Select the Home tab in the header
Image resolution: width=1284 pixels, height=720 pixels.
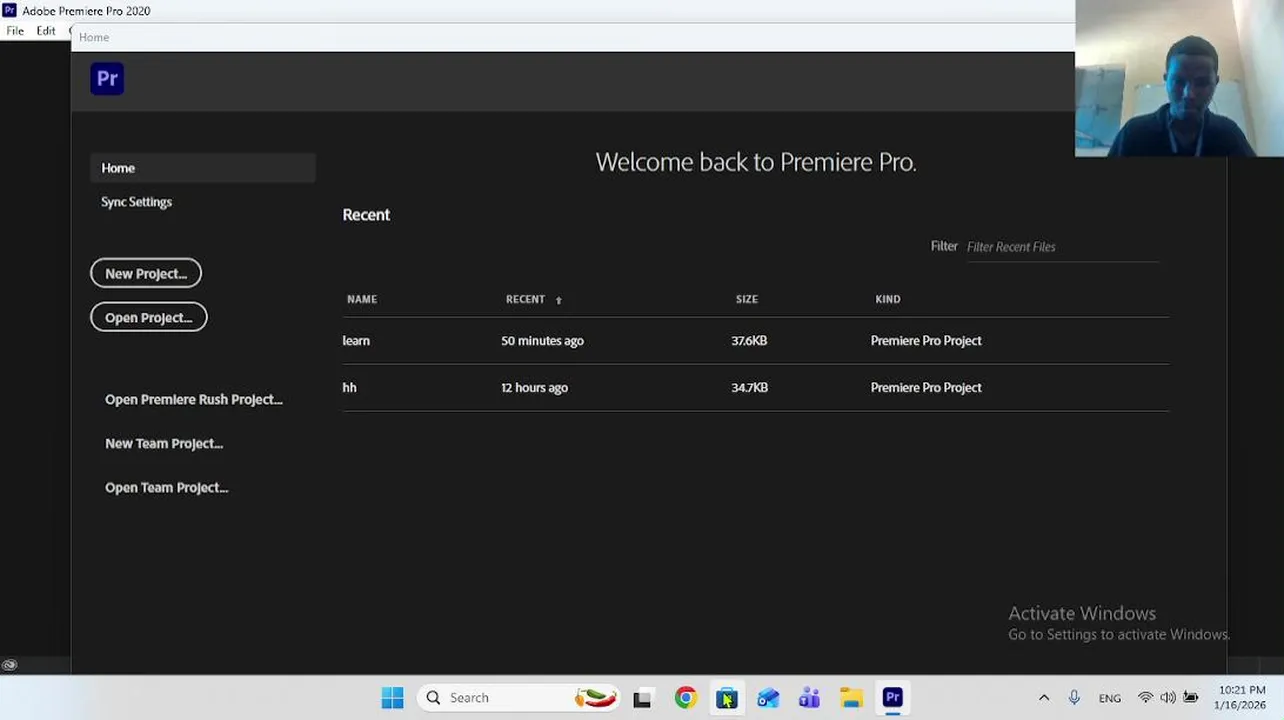click(94, 37)
